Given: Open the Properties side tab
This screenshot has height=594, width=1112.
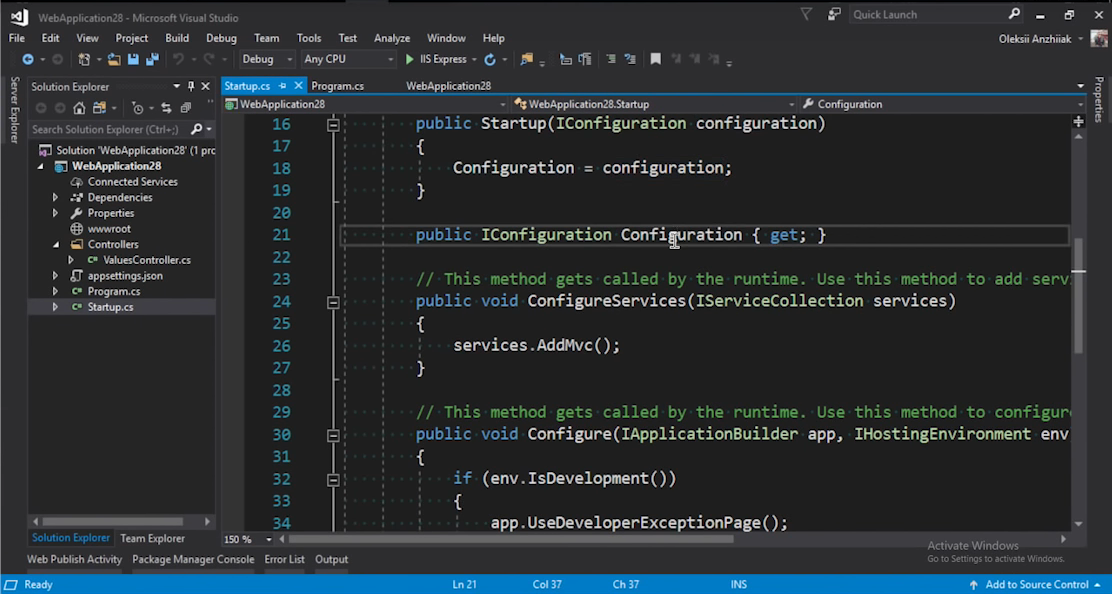Looking at the screenshot, I should 1099,99.
